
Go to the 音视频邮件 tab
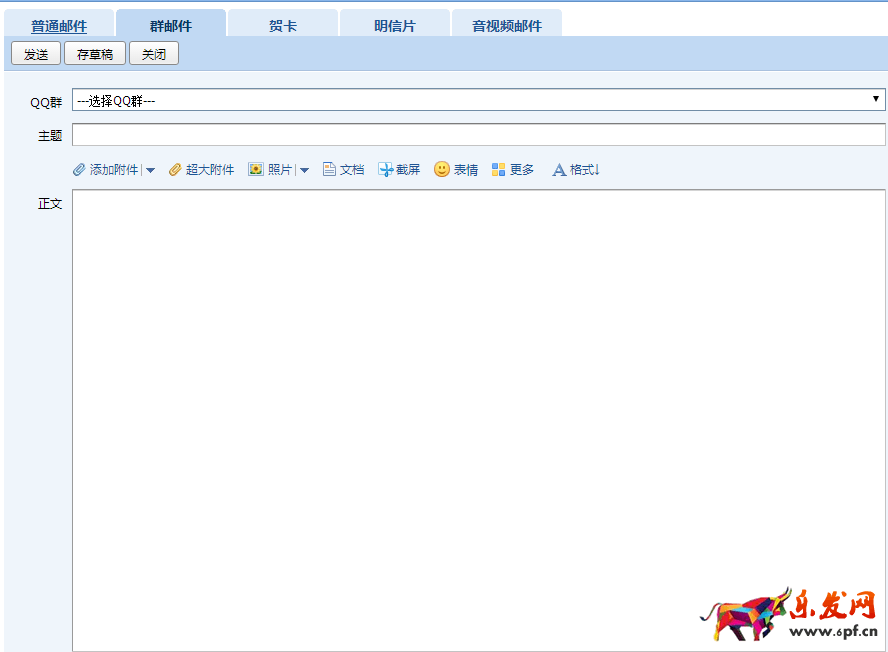507,26
